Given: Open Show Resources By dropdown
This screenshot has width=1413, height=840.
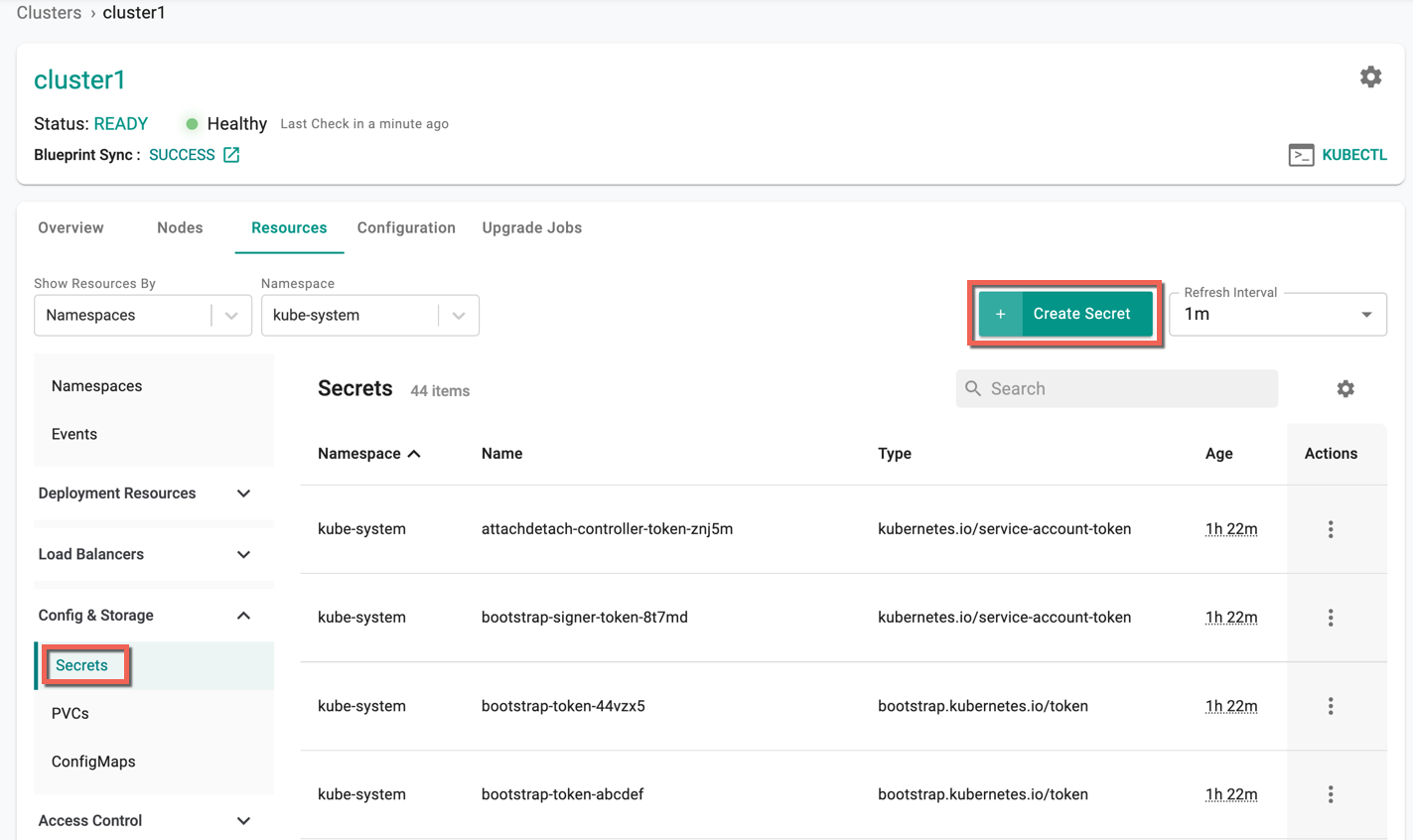Looking at the screenshot, I should tap(143, 315).
